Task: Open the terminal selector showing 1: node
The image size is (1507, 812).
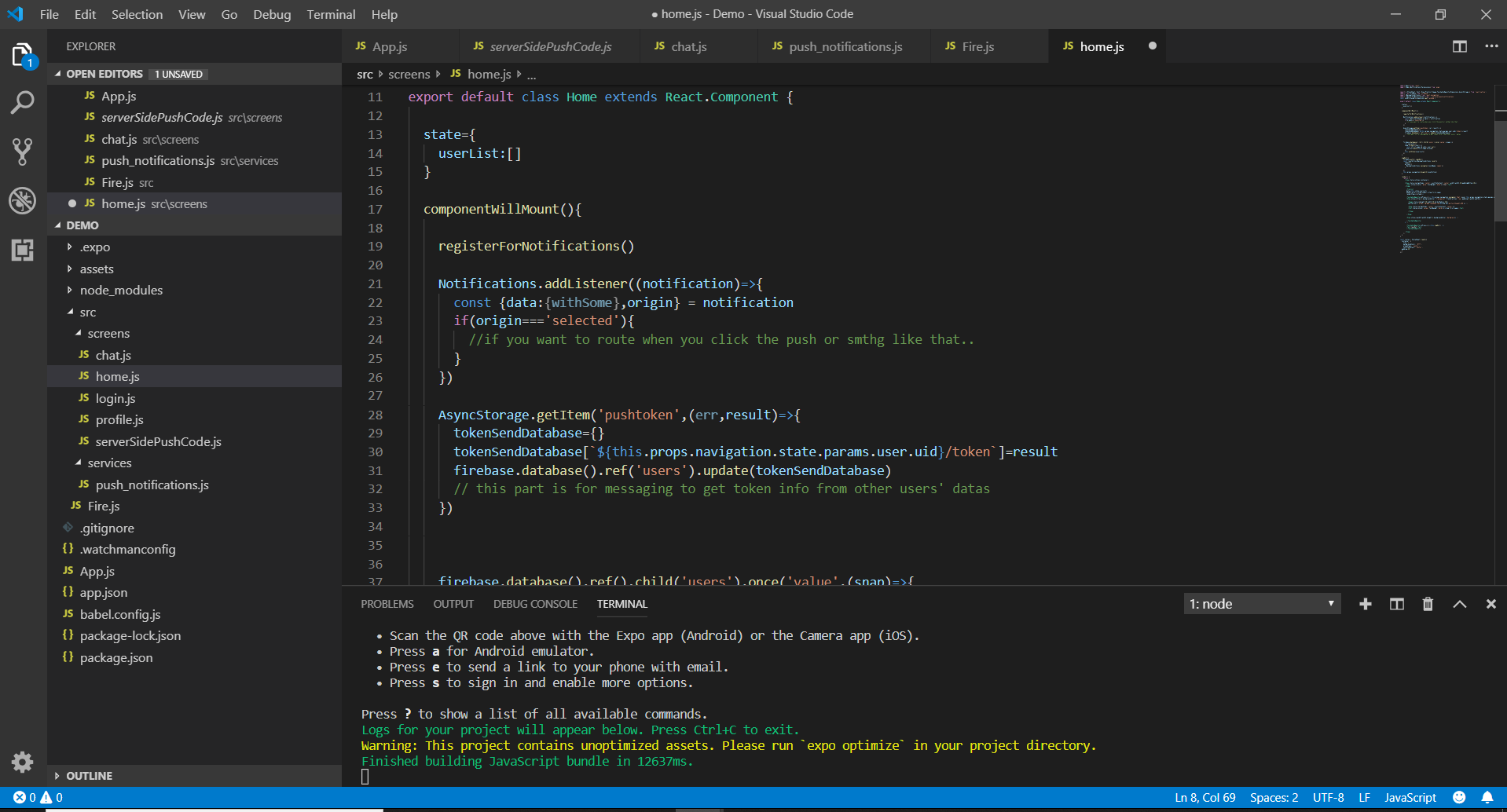Action: (x=1261, y=603)
